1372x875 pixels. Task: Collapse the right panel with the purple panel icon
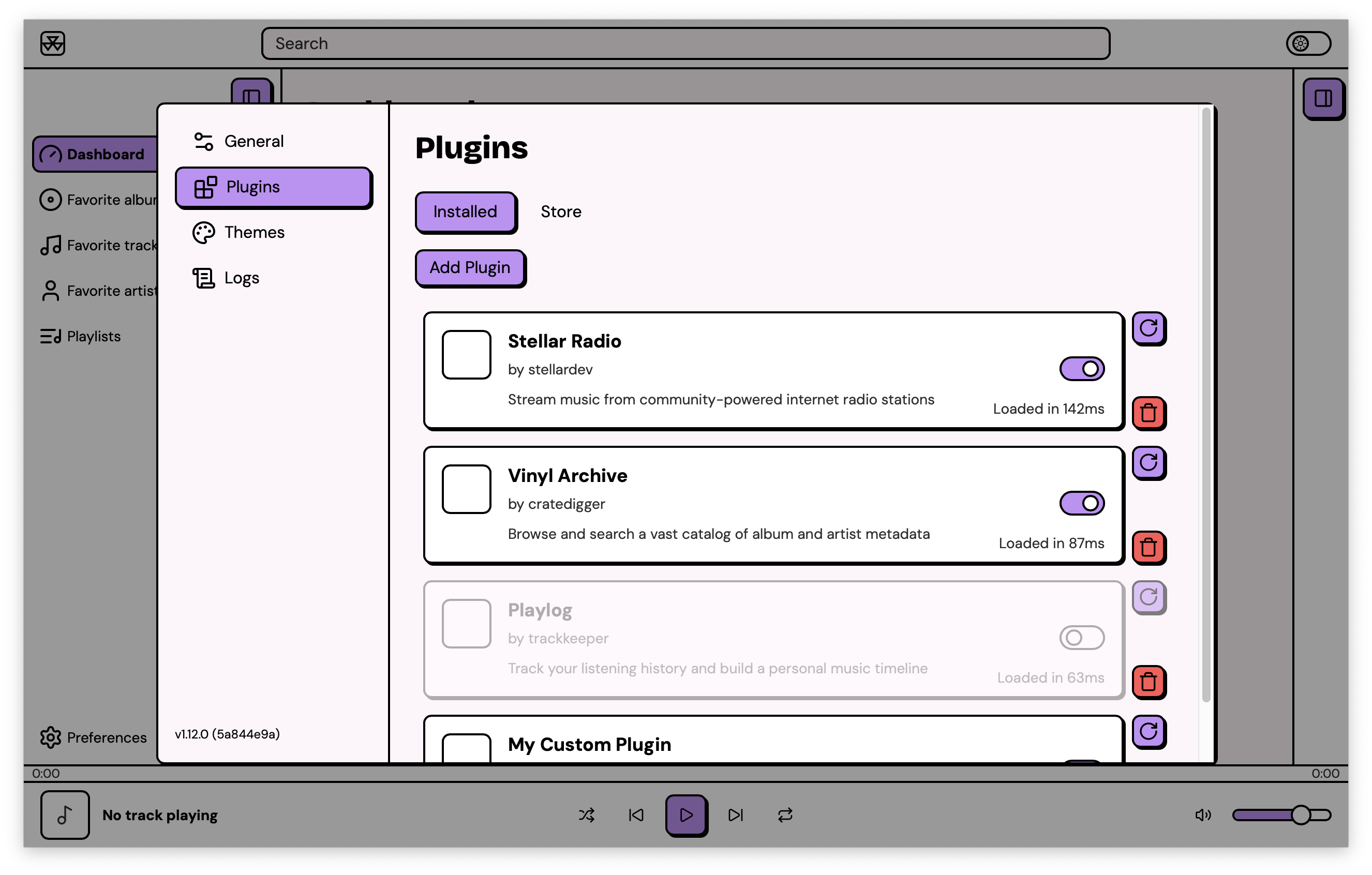[1323, 98]
